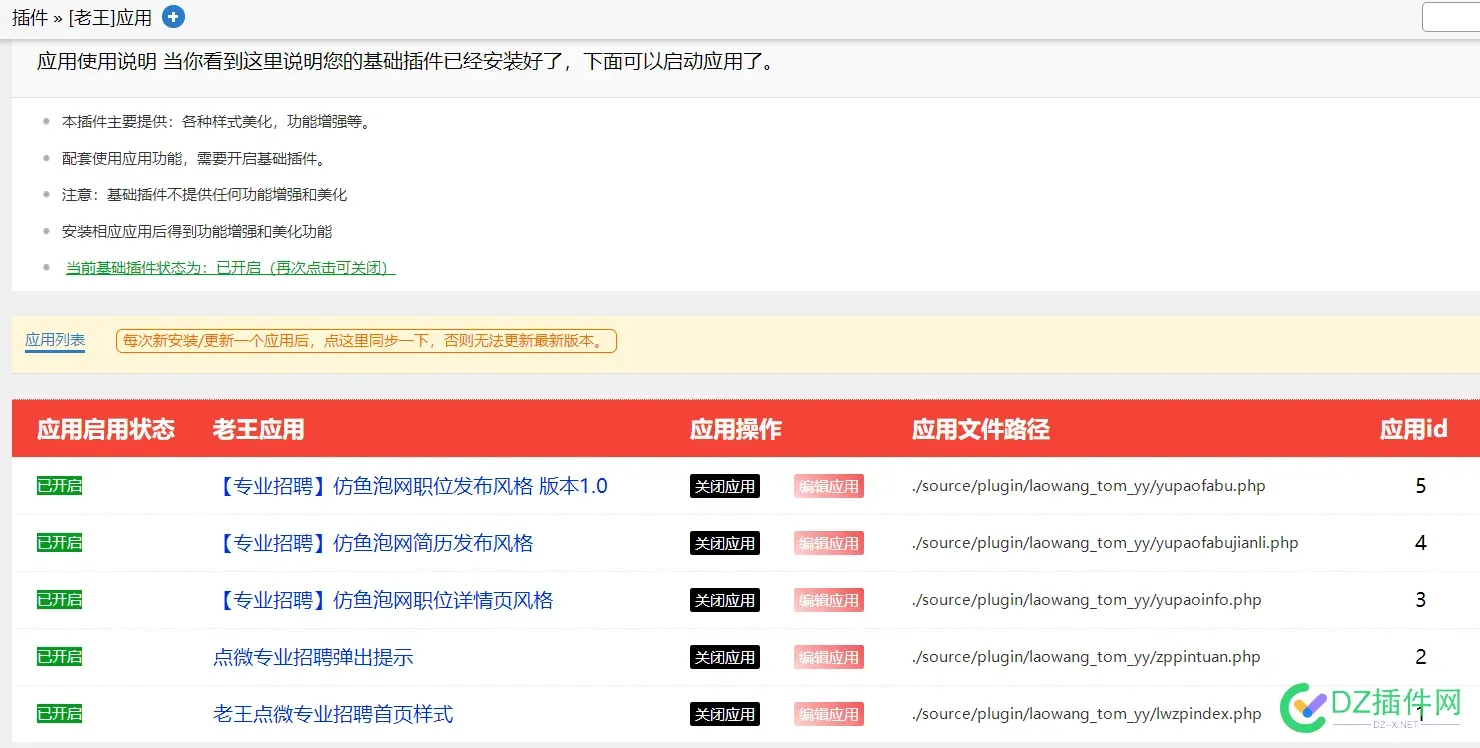
Task: Click 编辑应用 for yupaofabujianli.php row
Action: pos(829,543)
